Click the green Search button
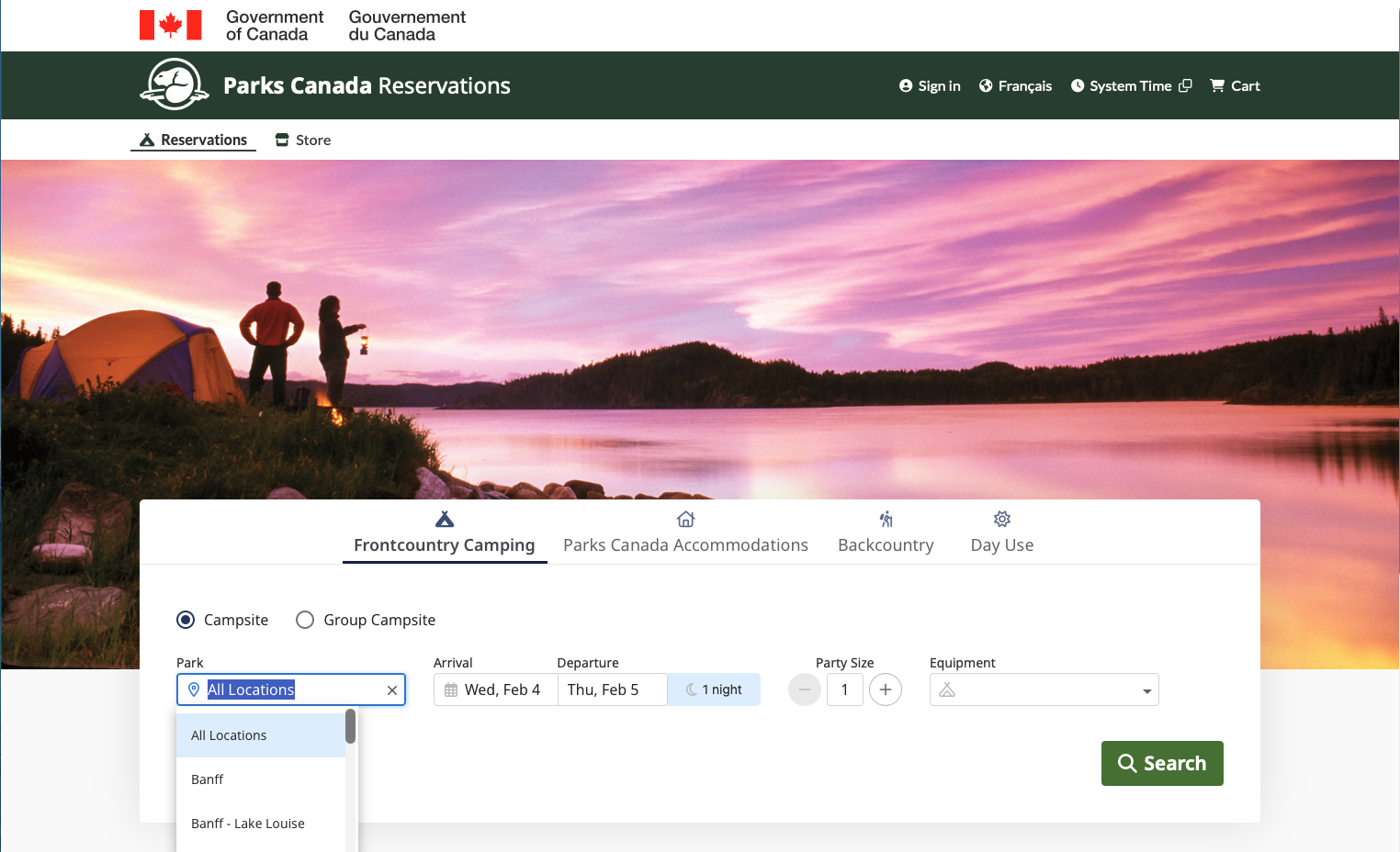The image size is (1400, 852). tap(1161, 763)
